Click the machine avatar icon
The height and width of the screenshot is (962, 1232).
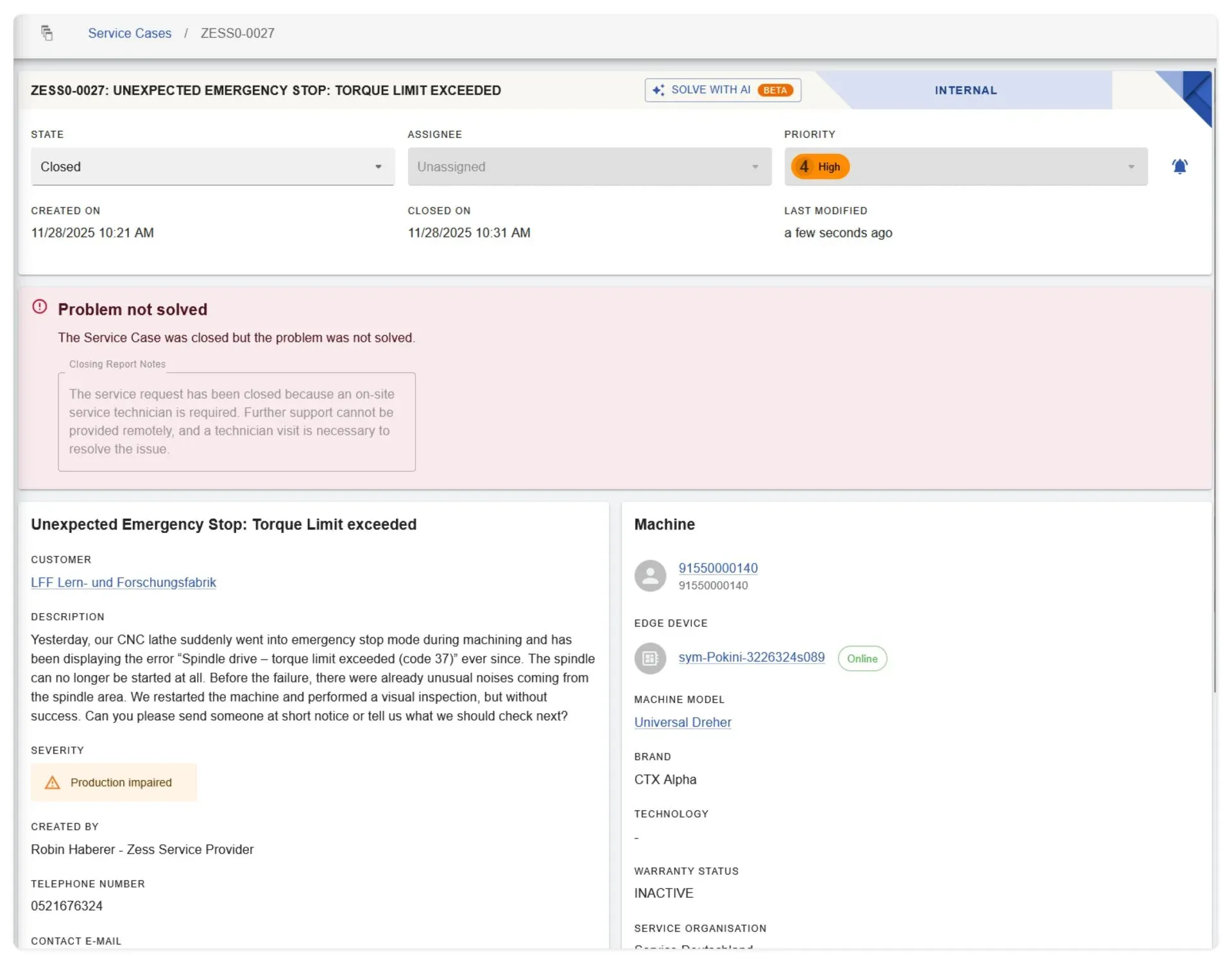coord(650,575)
